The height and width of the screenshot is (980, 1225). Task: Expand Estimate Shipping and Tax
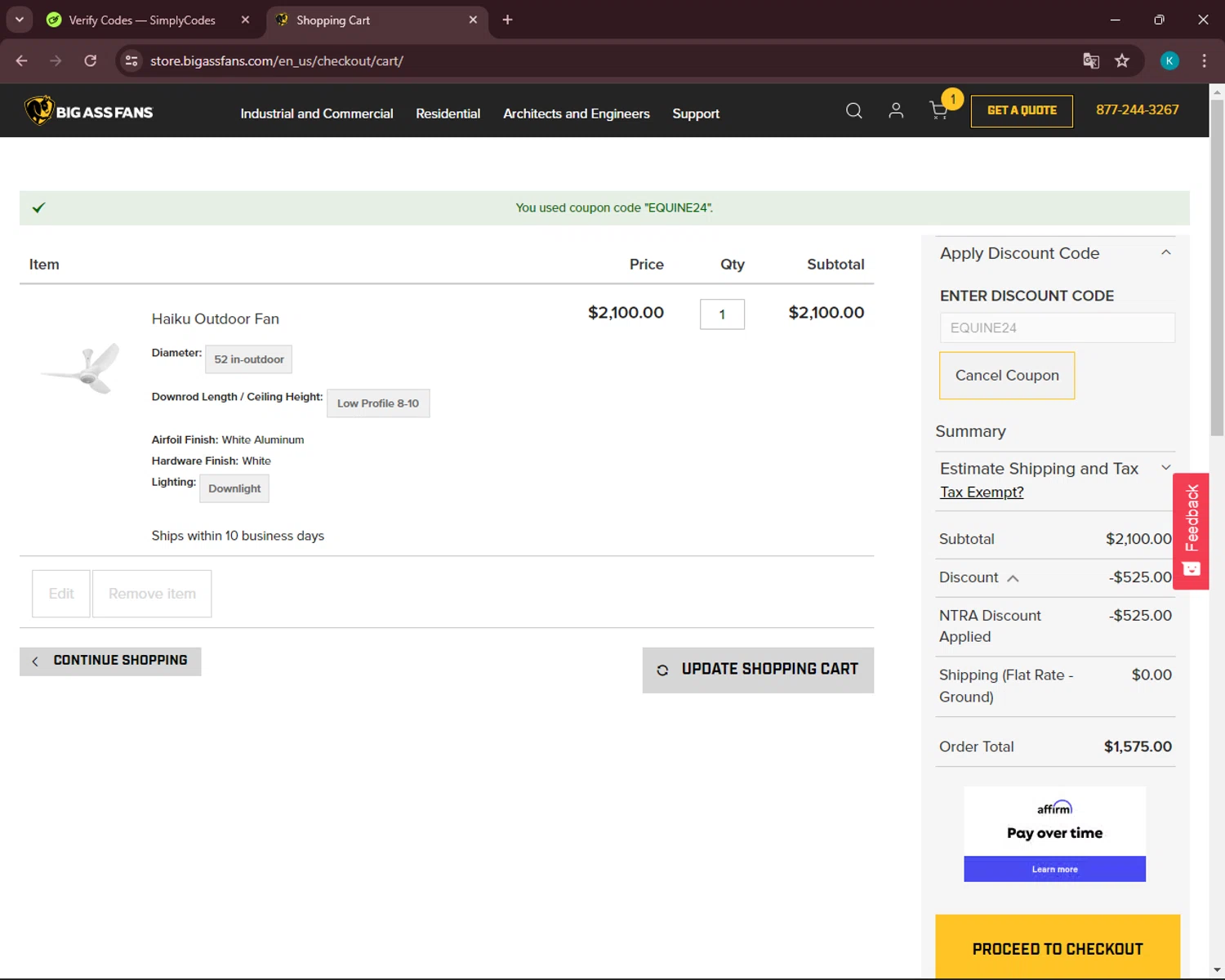pyautogui.click(x=1166, y=468)
